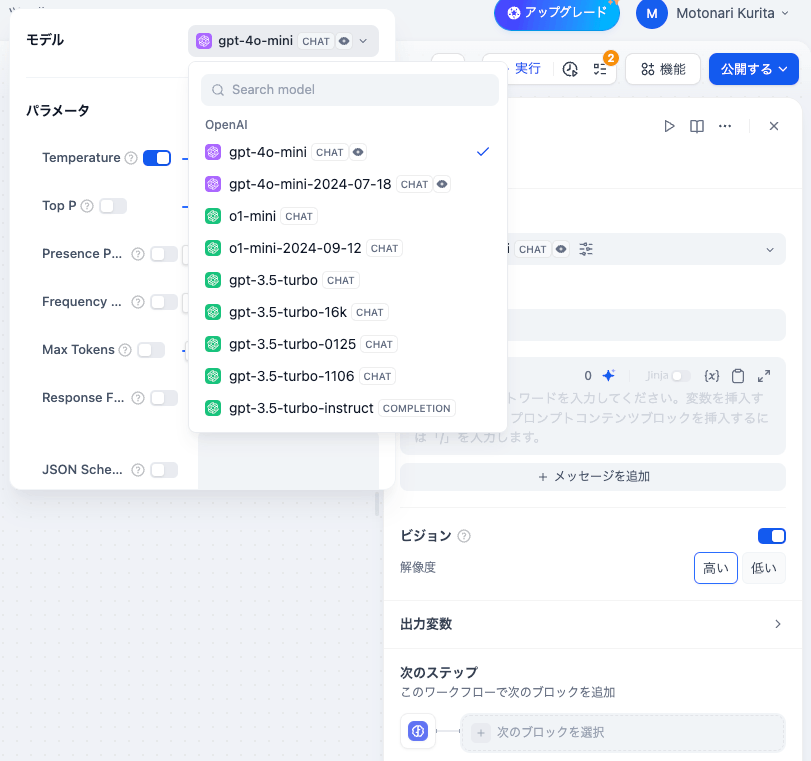Click 次のブロックを選択 to choose block
The height and width of the screenshot is (761, 811).
point(623,732)
